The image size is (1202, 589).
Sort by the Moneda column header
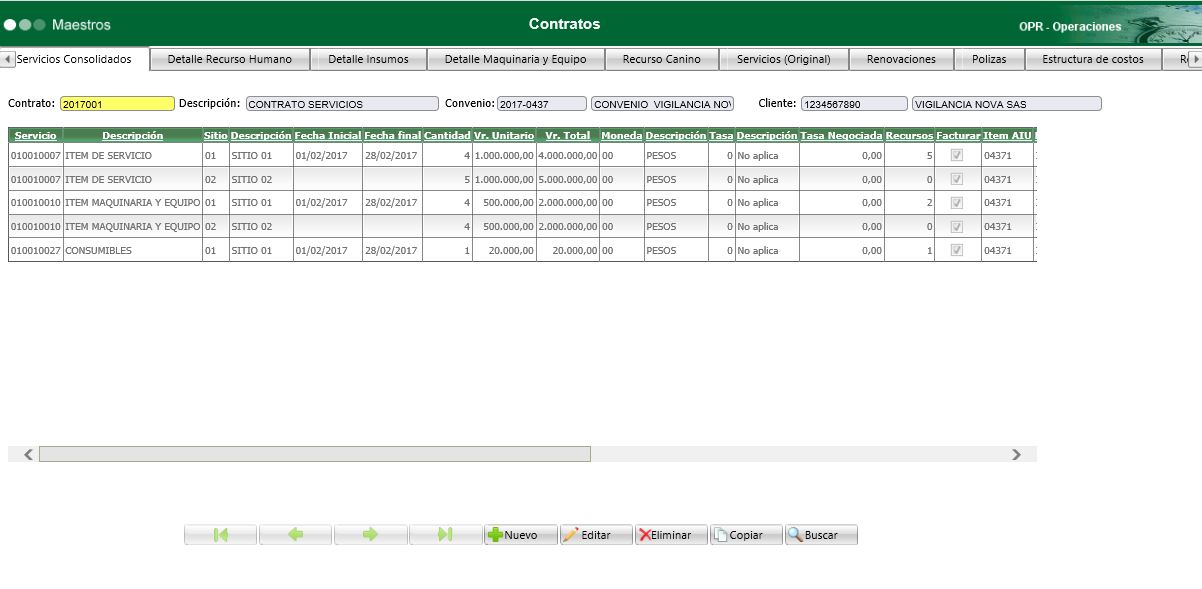[621, 135]
